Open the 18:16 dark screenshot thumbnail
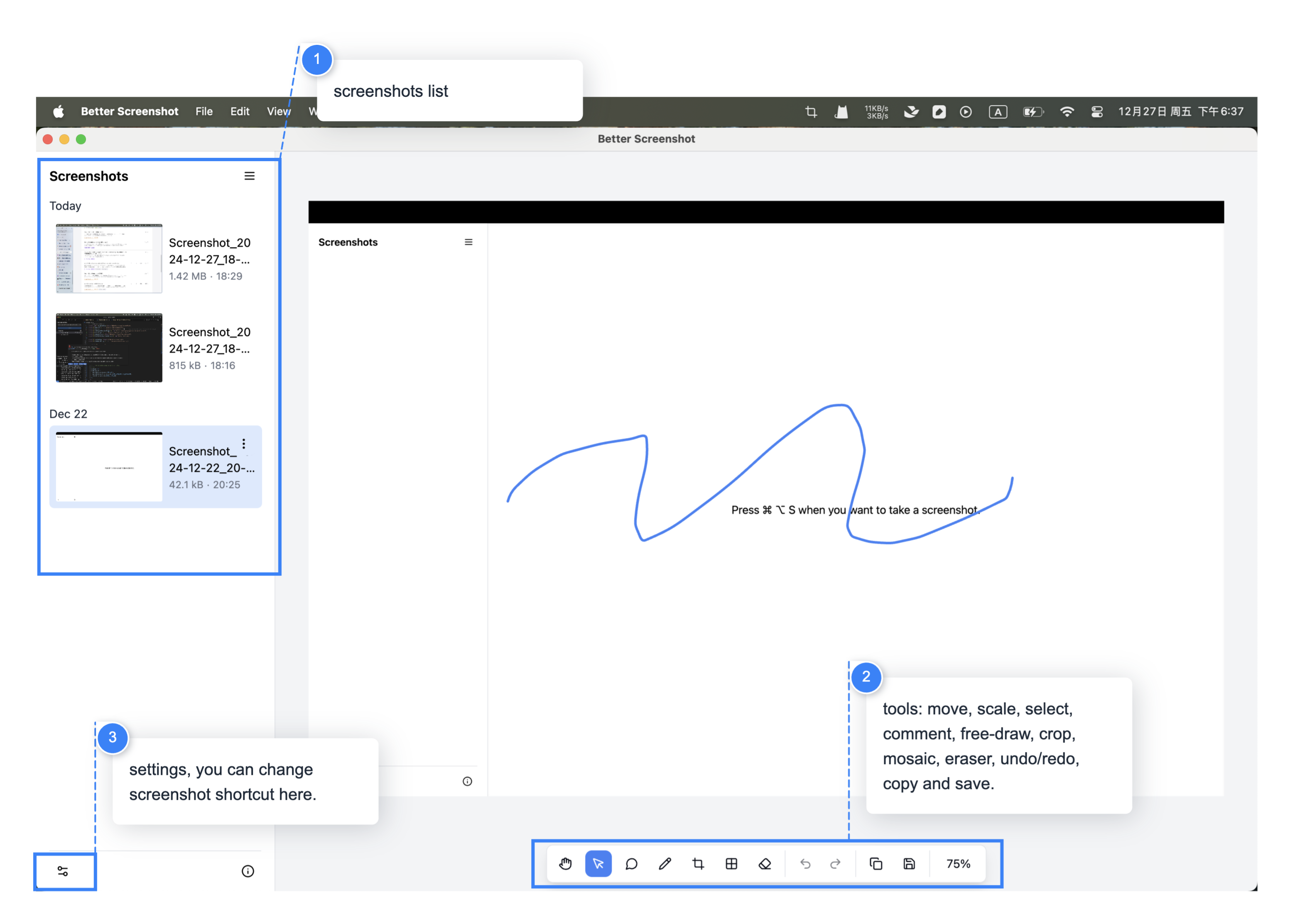 (x=109, y=348)
